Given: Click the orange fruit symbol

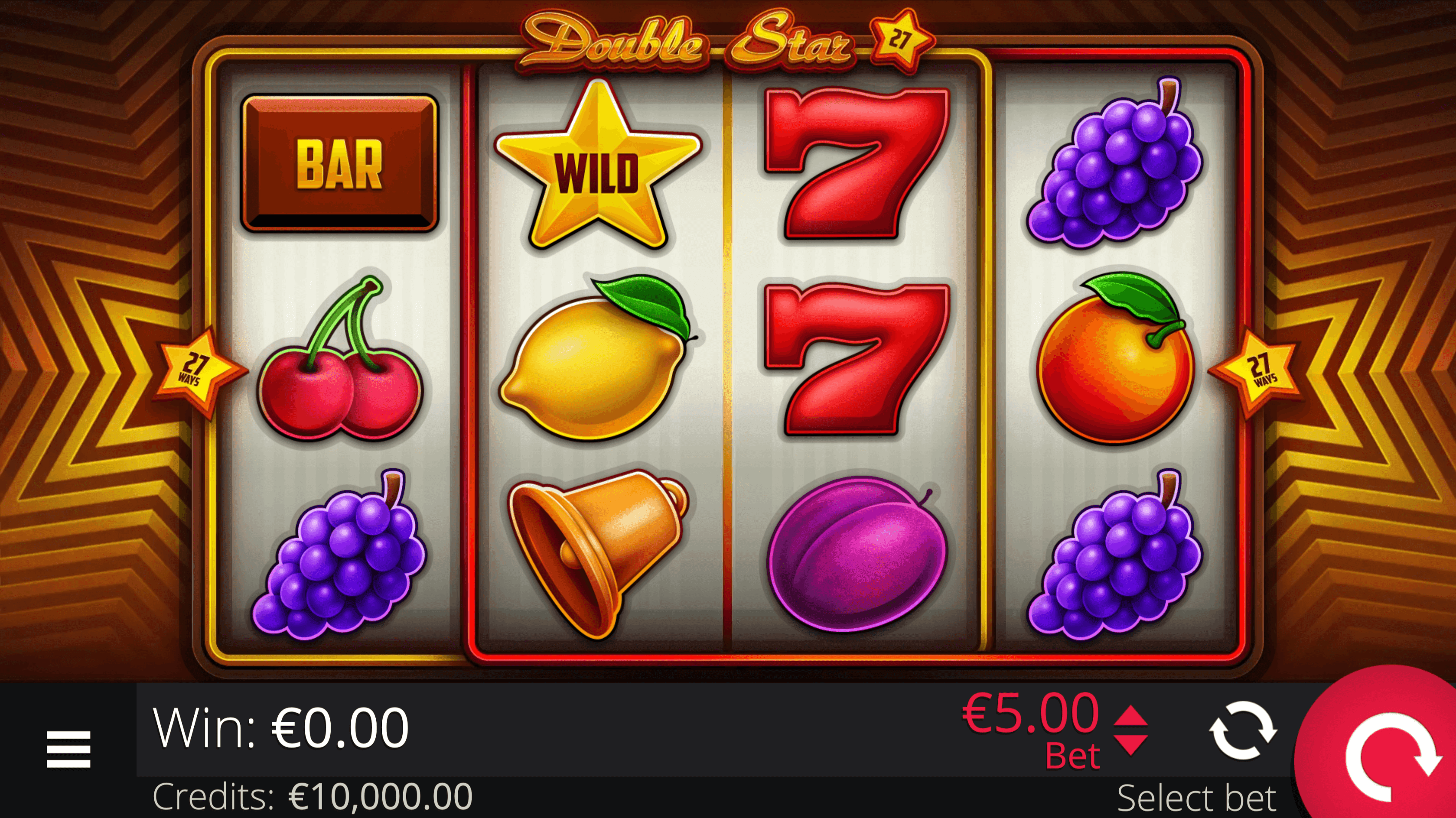Looking at the screenshot, I should 1116,358.
